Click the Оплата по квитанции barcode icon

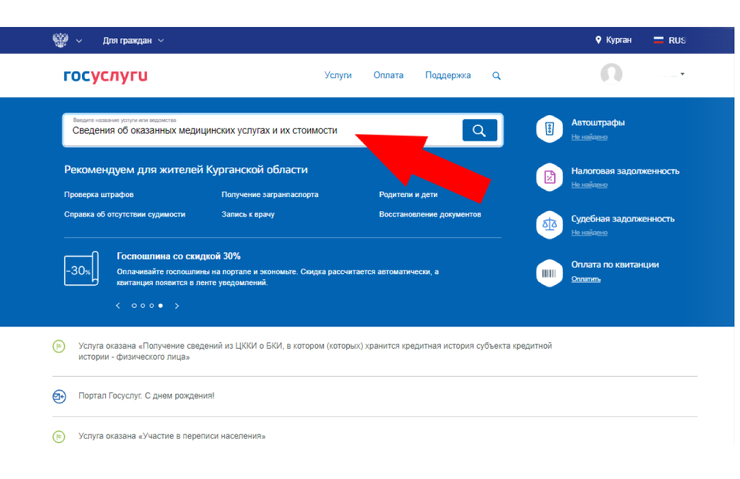[549, 273]
